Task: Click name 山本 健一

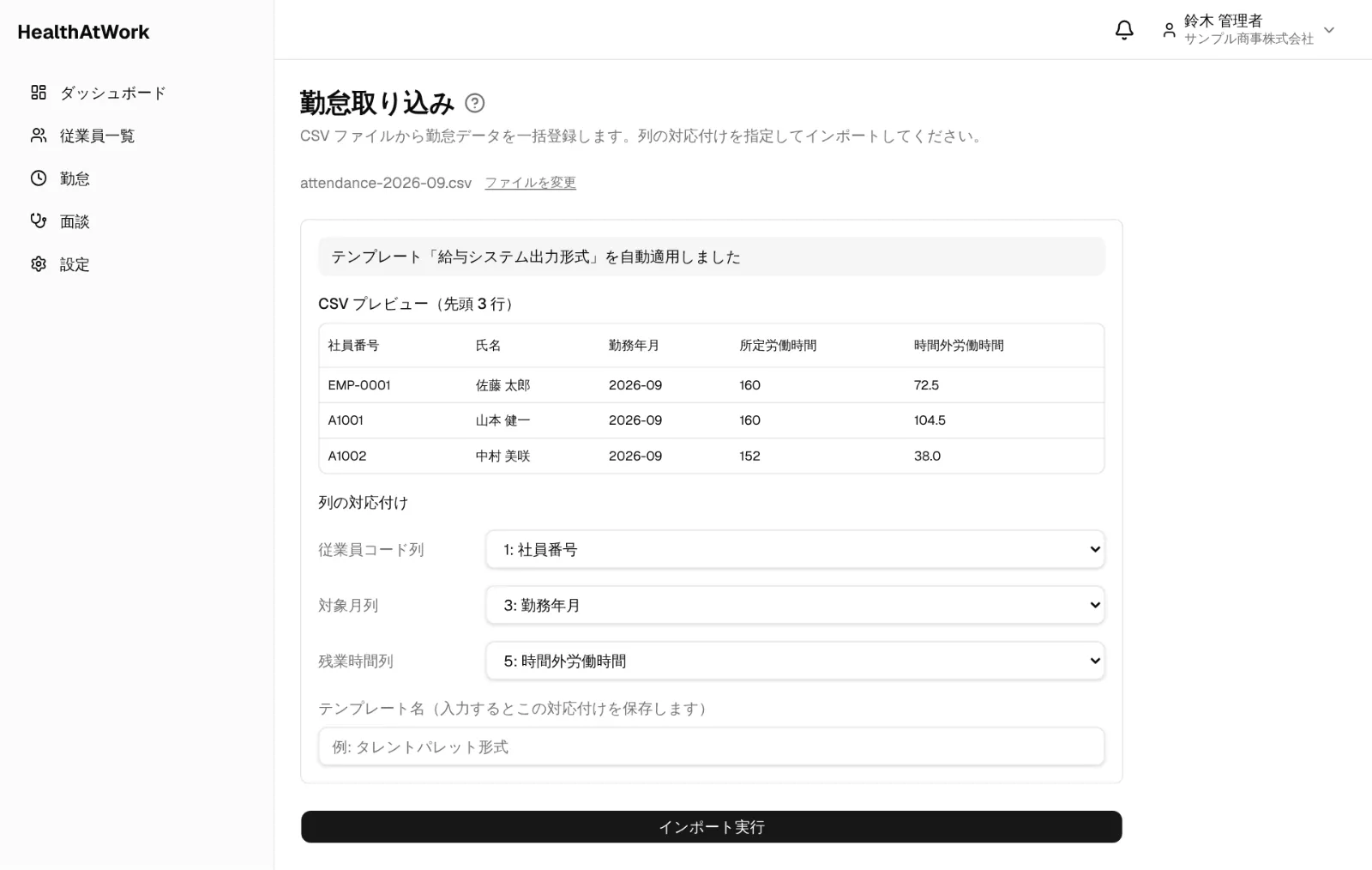Action: coord(502,420)
